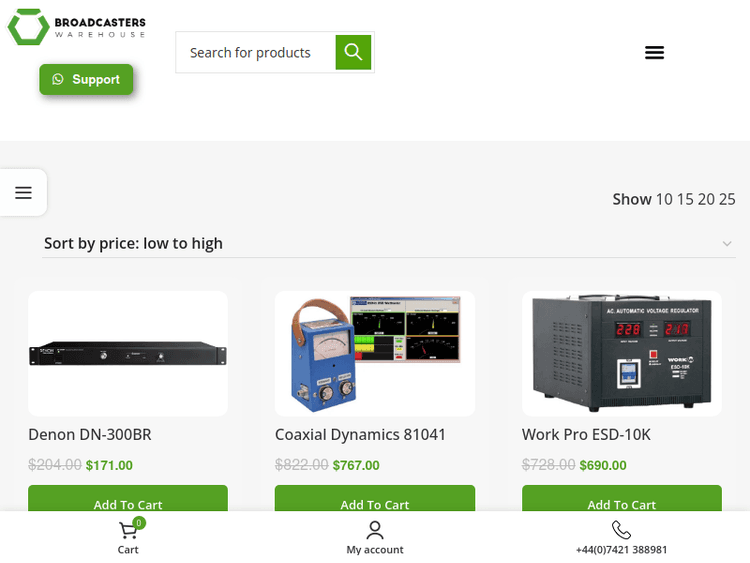The height and width of the screenshot is (563, 750).
Task: Open the shopping cart icon
Action: point(128,530)
